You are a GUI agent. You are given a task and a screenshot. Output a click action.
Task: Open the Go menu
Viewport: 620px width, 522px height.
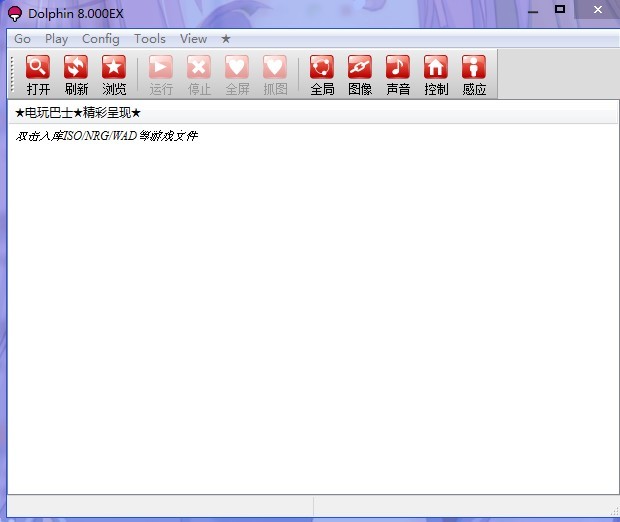[x=22, y=39]
